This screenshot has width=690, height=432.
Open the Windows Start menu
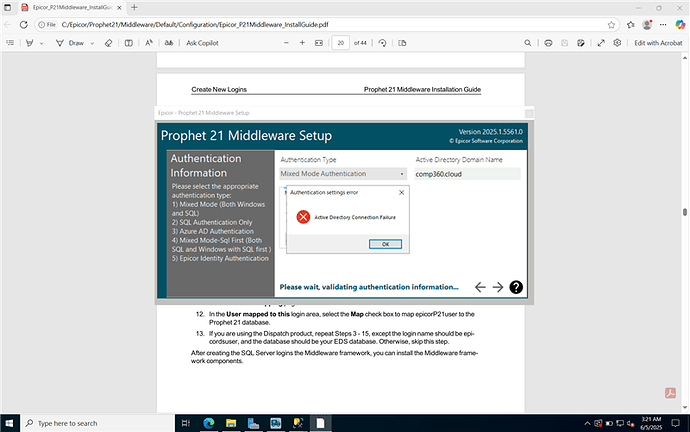click(10, 423)
